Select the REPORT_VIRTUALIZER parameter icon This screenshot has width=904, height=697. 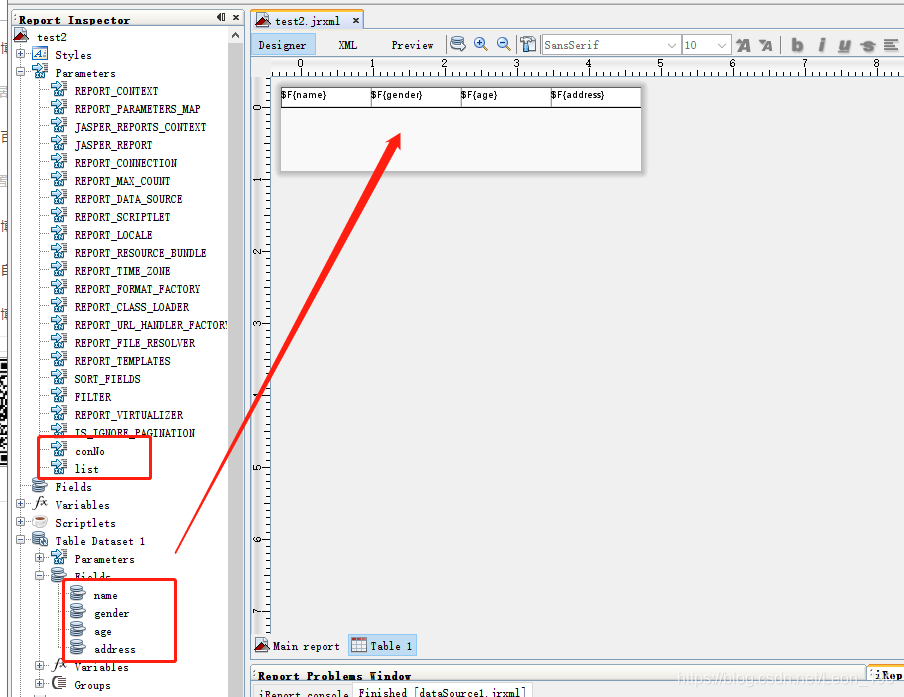pyautogui.click(x=59, y=413)
